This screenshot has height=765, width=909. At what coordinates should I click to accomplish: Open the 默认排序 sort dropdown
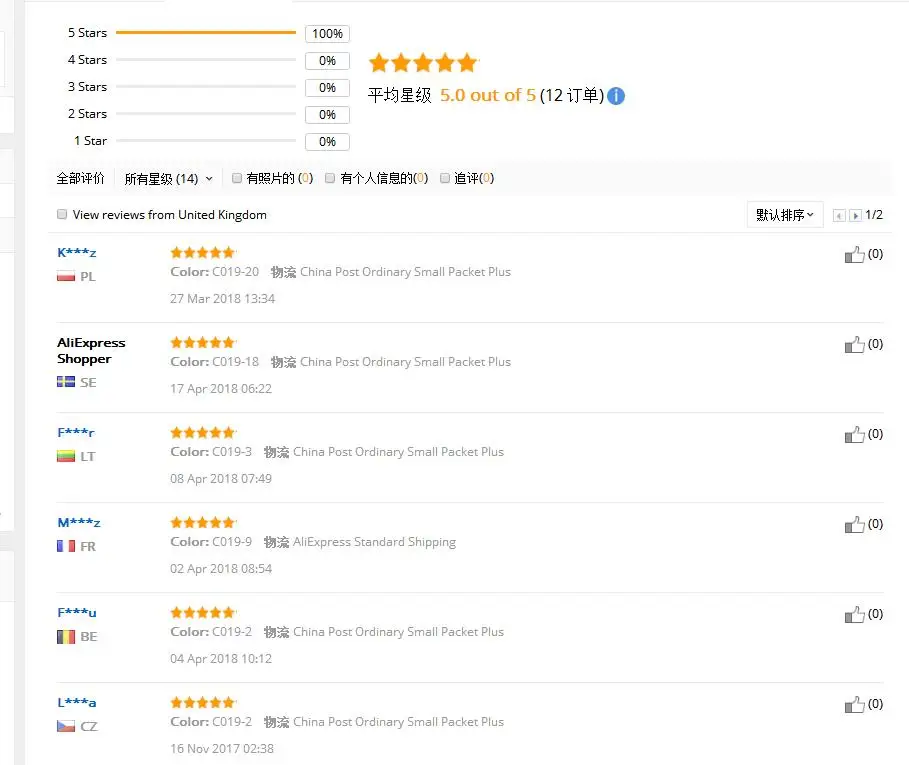[785, 215]
